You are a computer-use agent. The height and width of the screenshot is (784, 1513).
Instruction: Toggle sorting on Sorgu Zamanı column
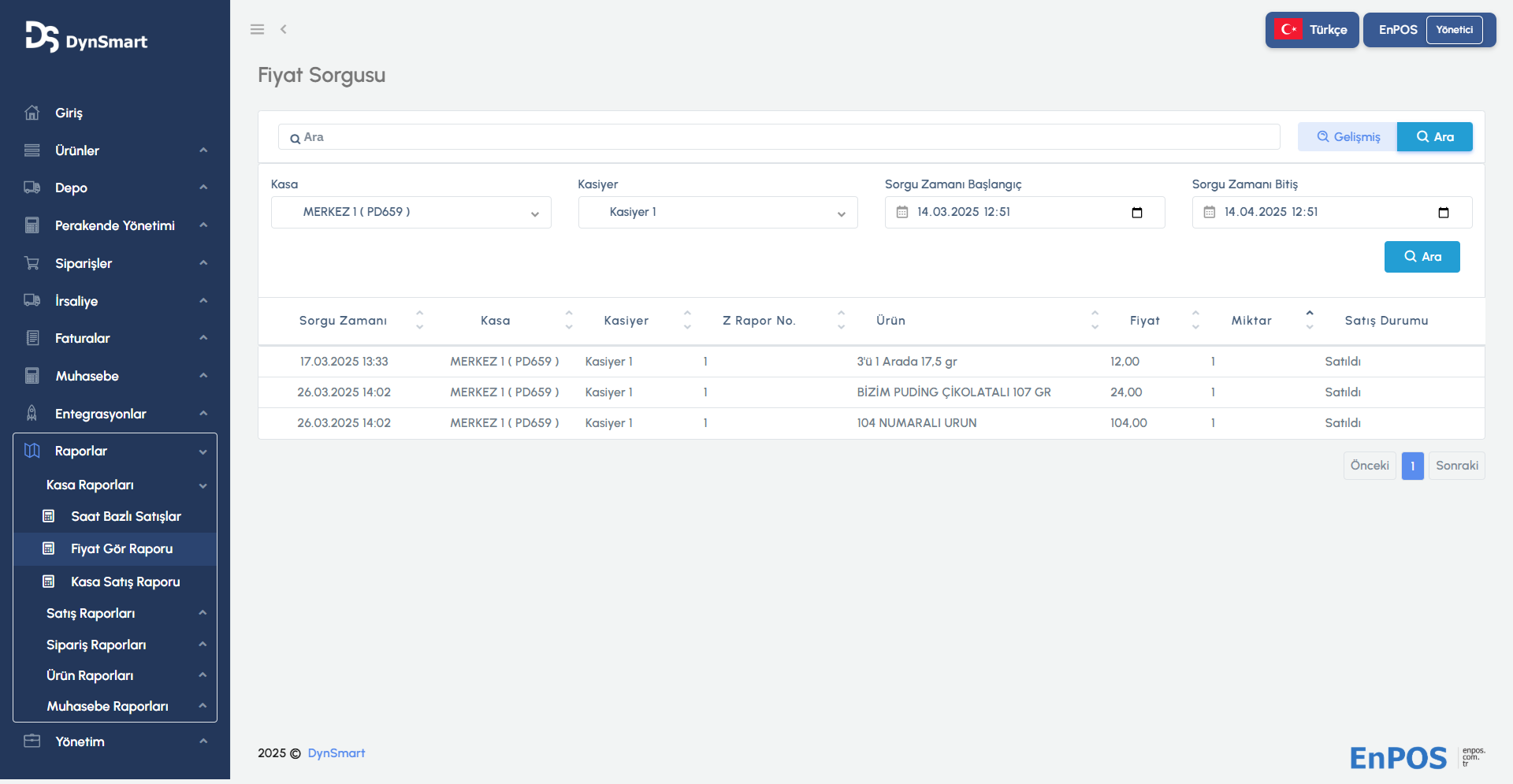pyautogui.click(x=419, y=320)
